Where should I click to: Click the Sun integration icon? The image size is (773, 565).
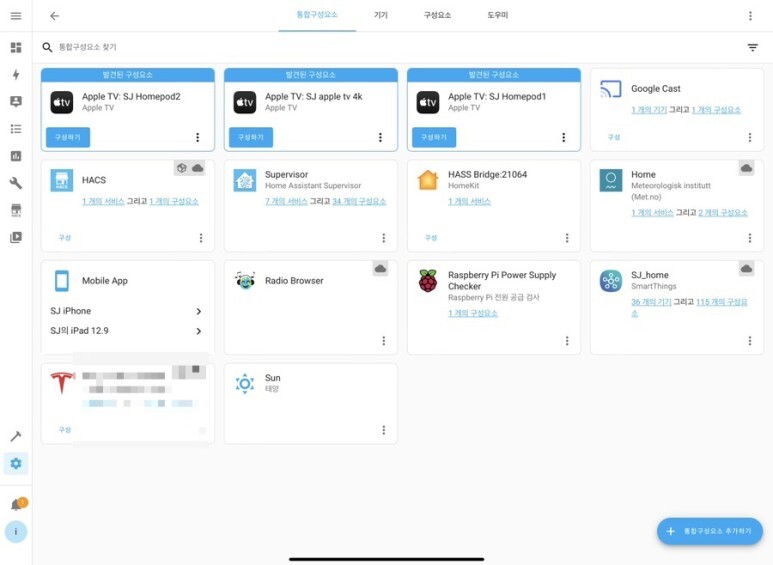pyautogui.click(x=245, y=383)
